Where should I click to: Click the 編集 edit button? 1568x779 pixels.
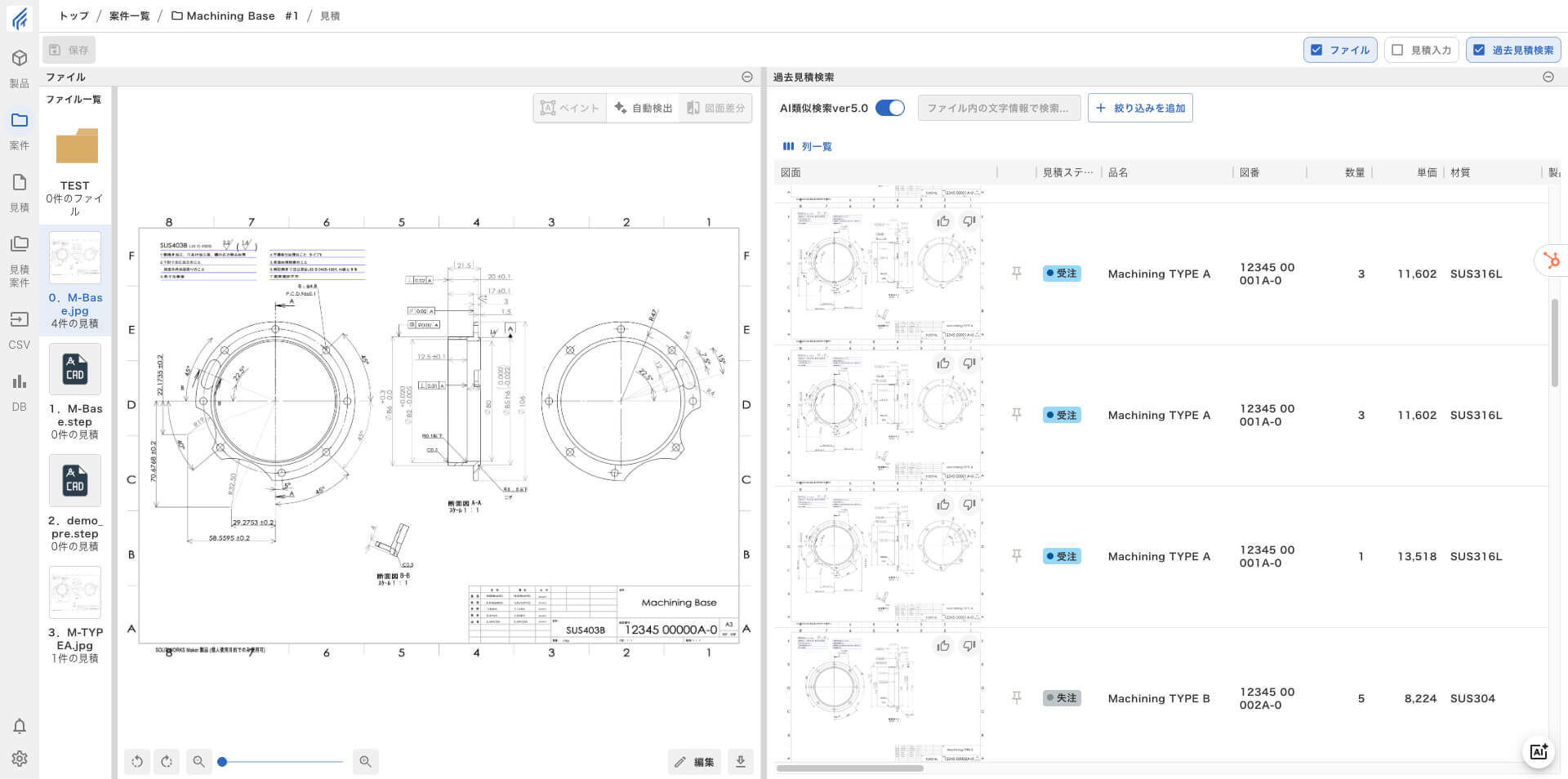[x=694, y=762]
